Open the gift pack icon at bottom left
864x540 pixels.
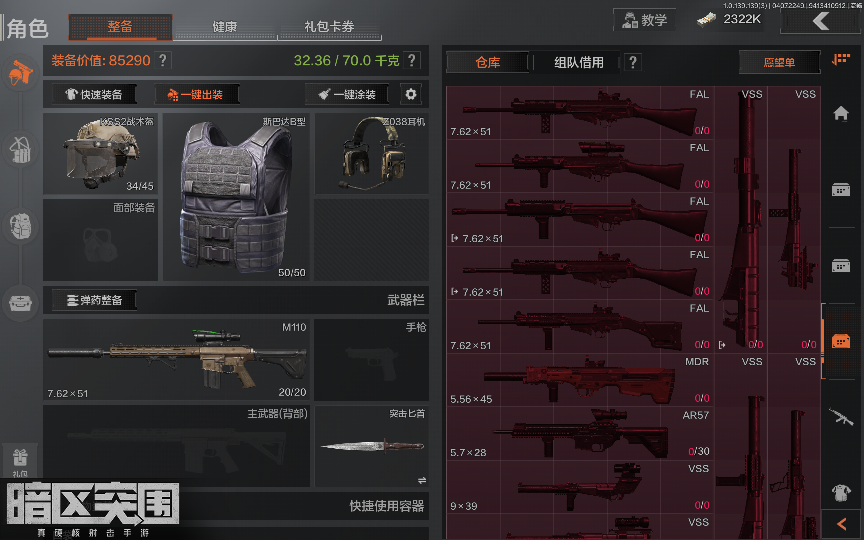[x=20, y=460]
